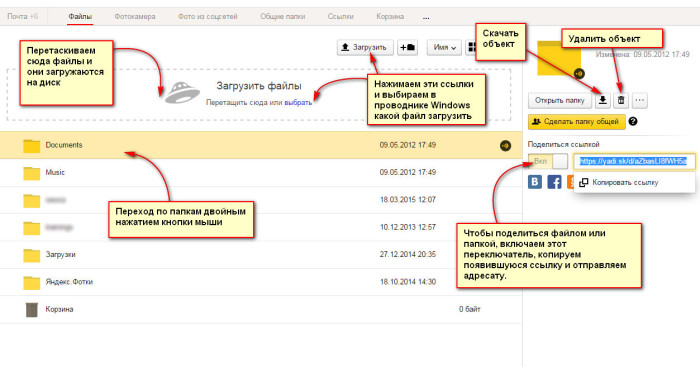Expand the Имя sort dropdown
Viewport: 700px width, 367px height.
tap(444, 47)
